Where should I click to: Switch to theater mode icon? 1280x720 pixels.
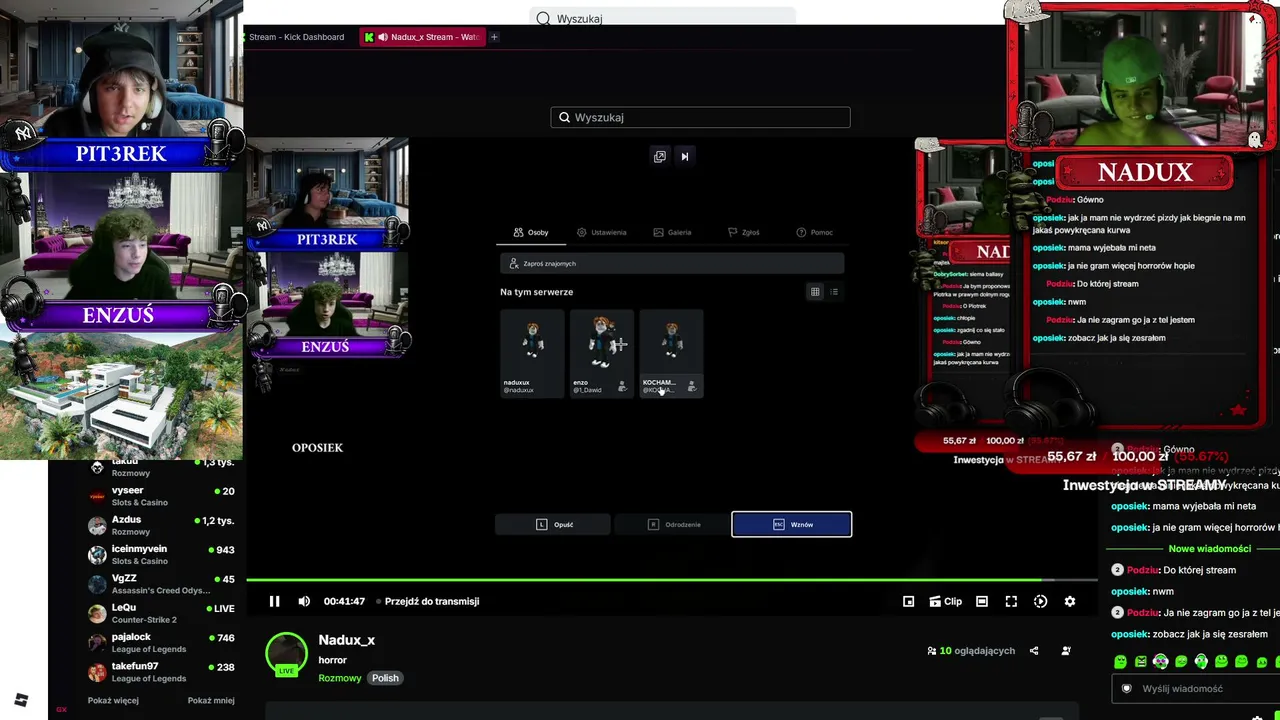(x=982, y=601)
